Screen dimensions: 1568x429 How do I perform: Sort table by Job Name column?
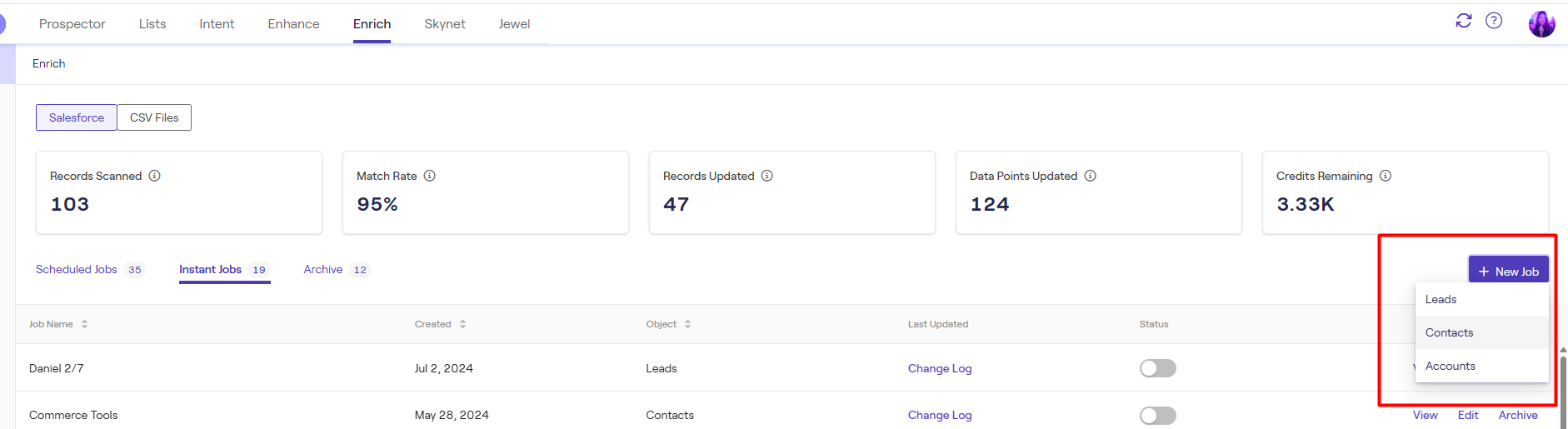point(84,324)
